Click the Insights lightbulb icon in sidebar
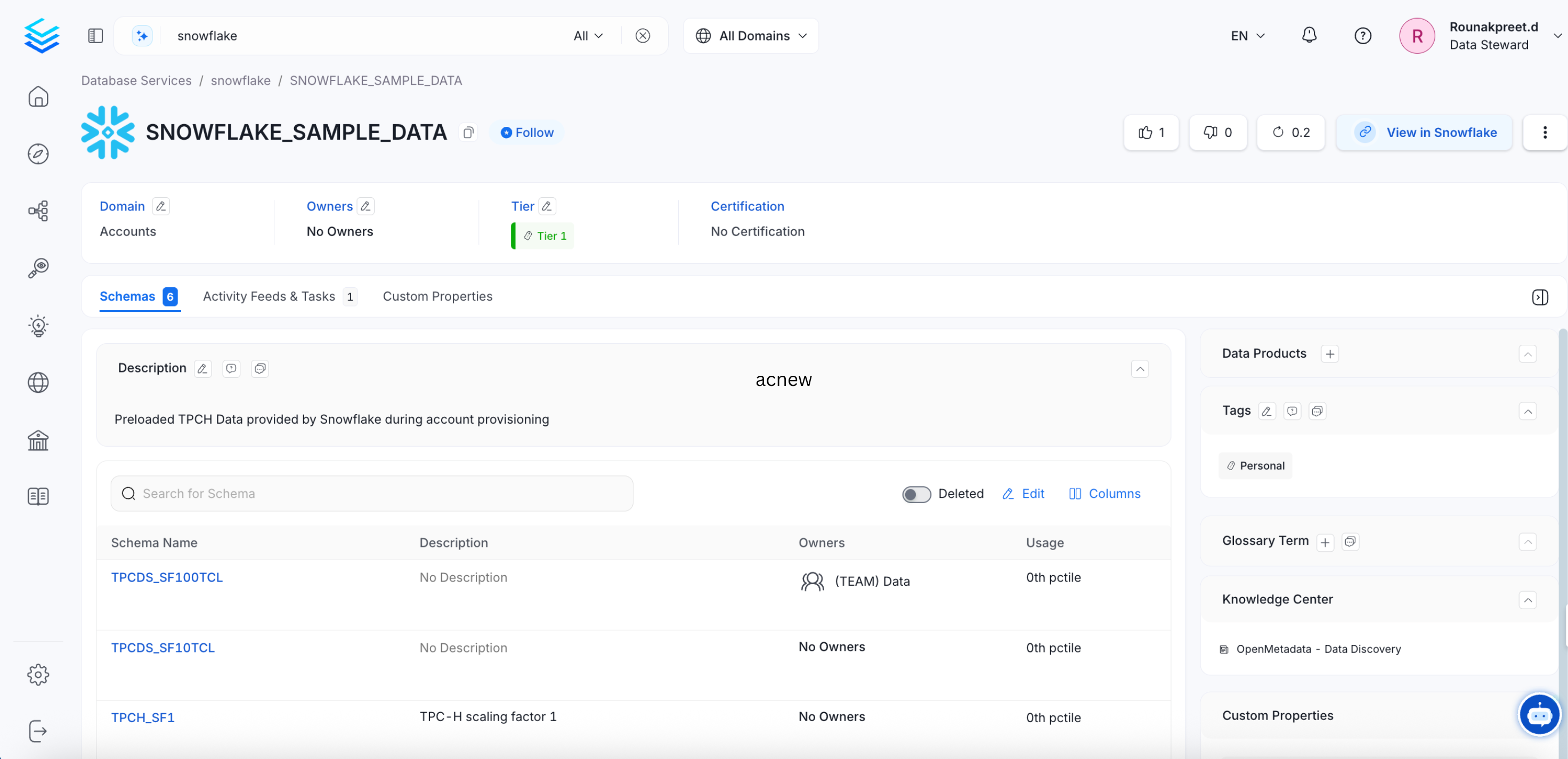Image resolution: width=1568 pixels, height=759 pixels. [x=38, y=325]
